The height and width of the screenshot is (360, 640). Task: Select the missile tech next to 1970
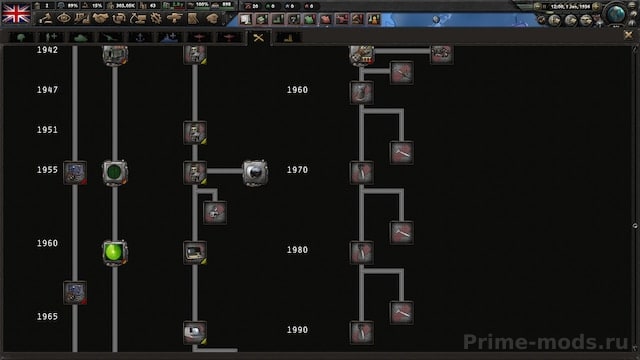point(361,172)
